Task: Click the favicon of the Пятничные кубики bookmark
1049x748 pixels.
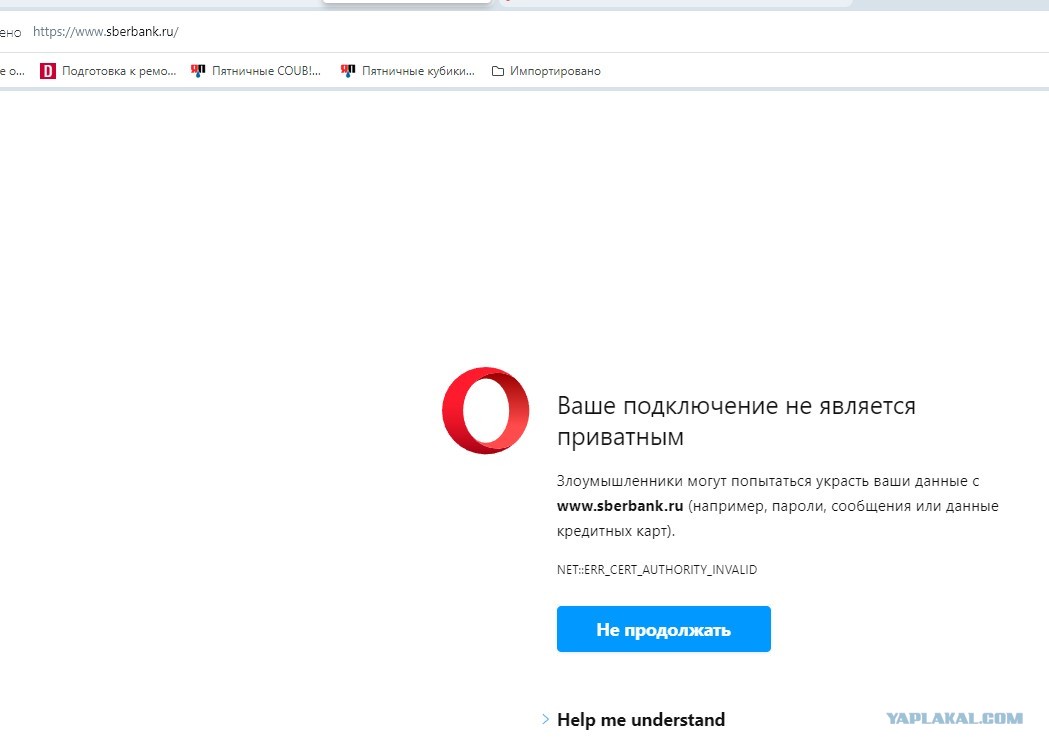Action: [x=348, y=71]
